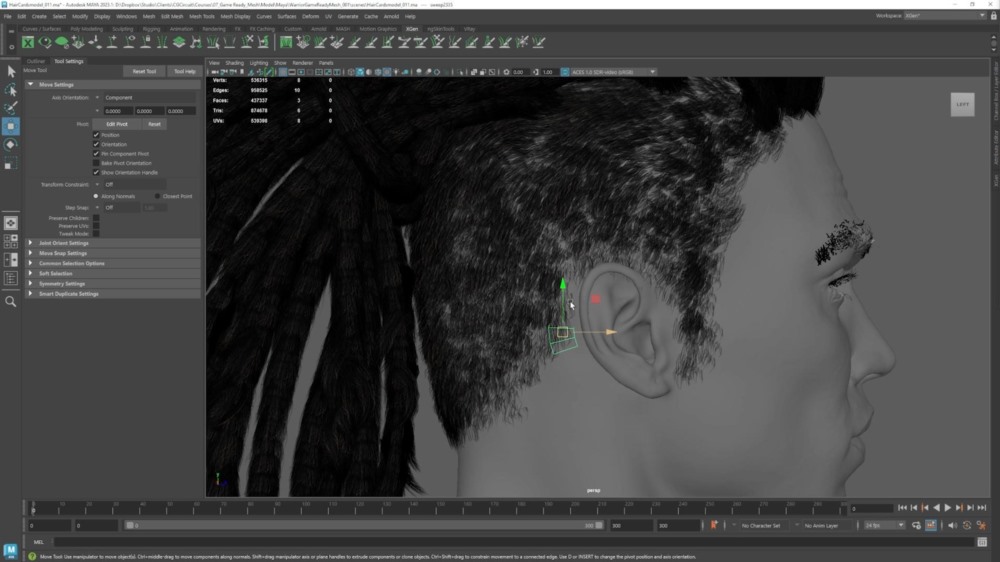This screenshot has height=562, width=1000.
Task: Collapse the Move Settings section
Action: click(x=112, y=84)
